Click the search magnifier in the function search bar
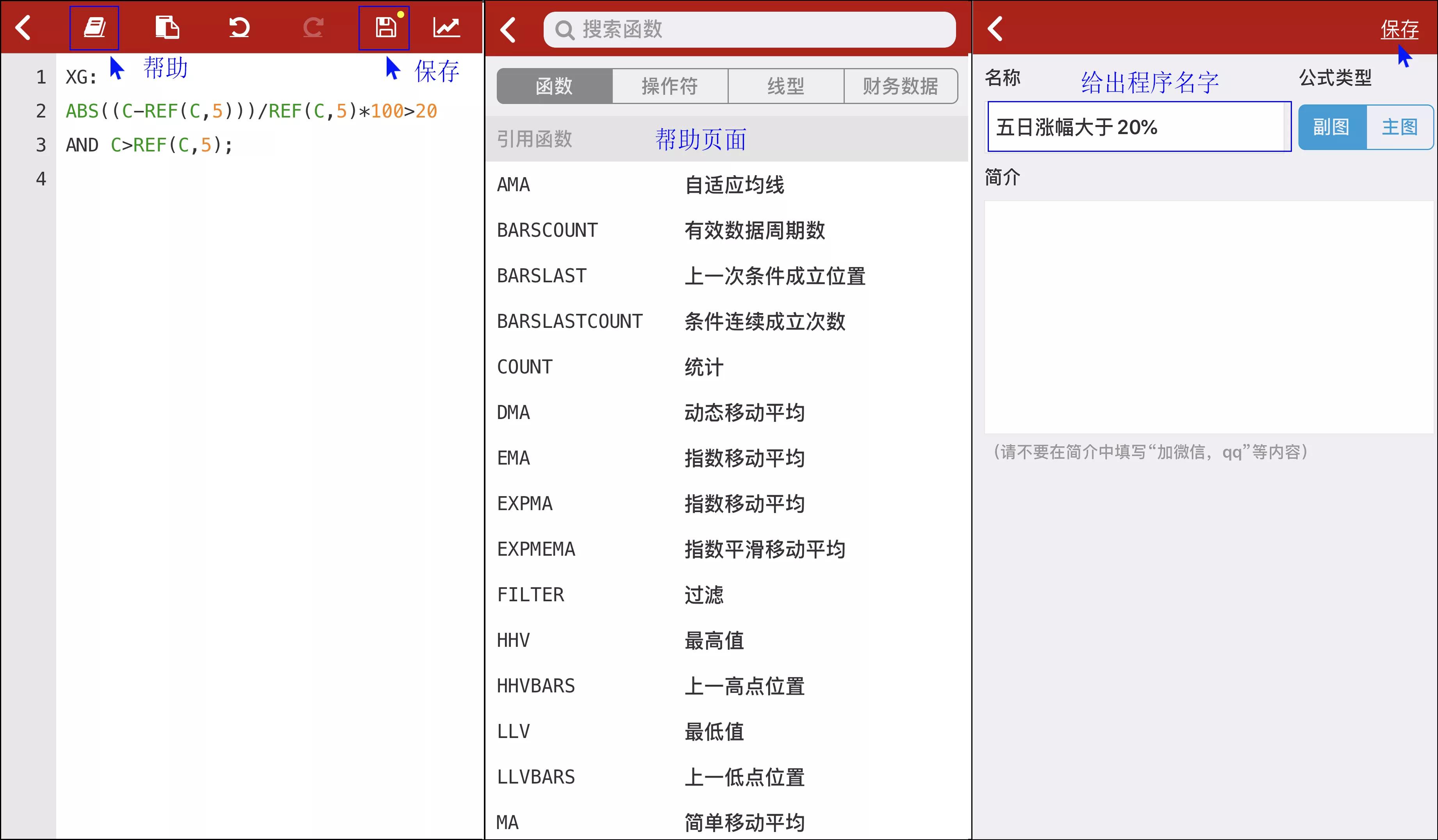Image resolution: width=1438 pixels, height=840 pixels. coord(566,30)
